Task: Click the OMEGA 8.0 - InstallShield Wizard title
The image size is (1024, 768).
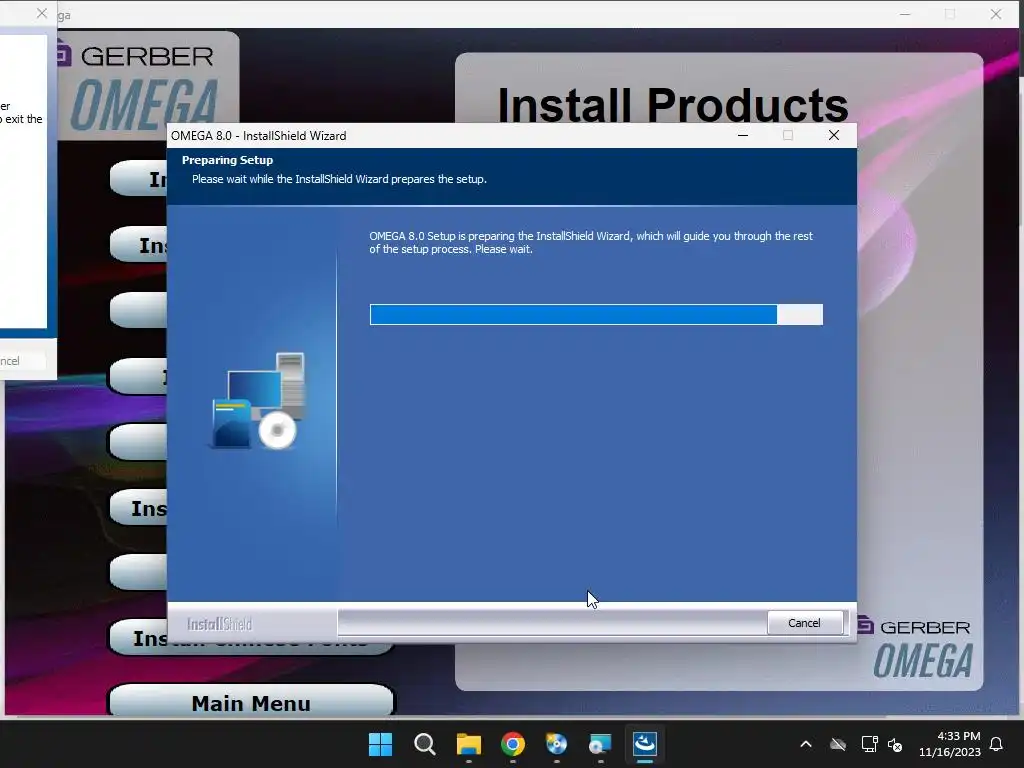Action: (259, 136)
